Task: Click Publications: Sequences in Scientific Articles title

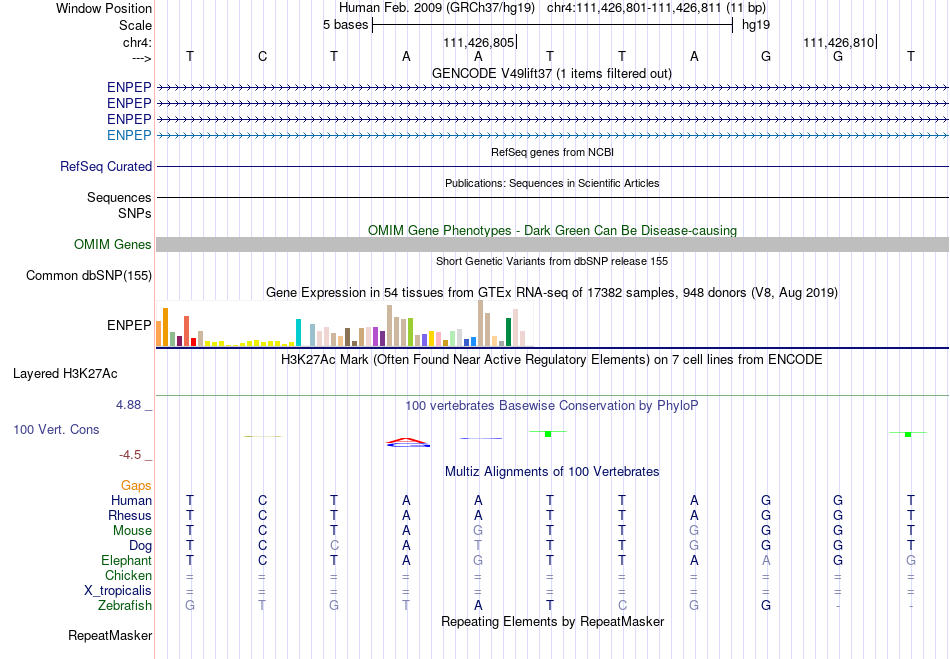Action: point(552,183)
